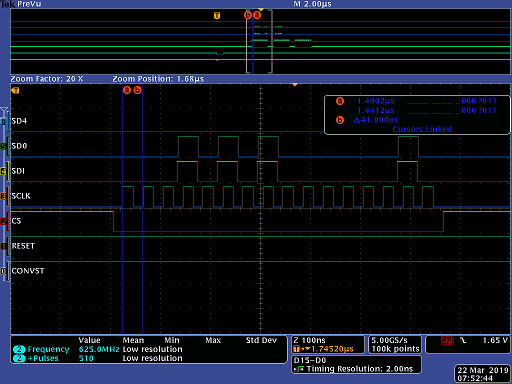The height and width of the screenshot is (384, 512).
Task: Select the SD4 channel label
Action: click(19, 121)
